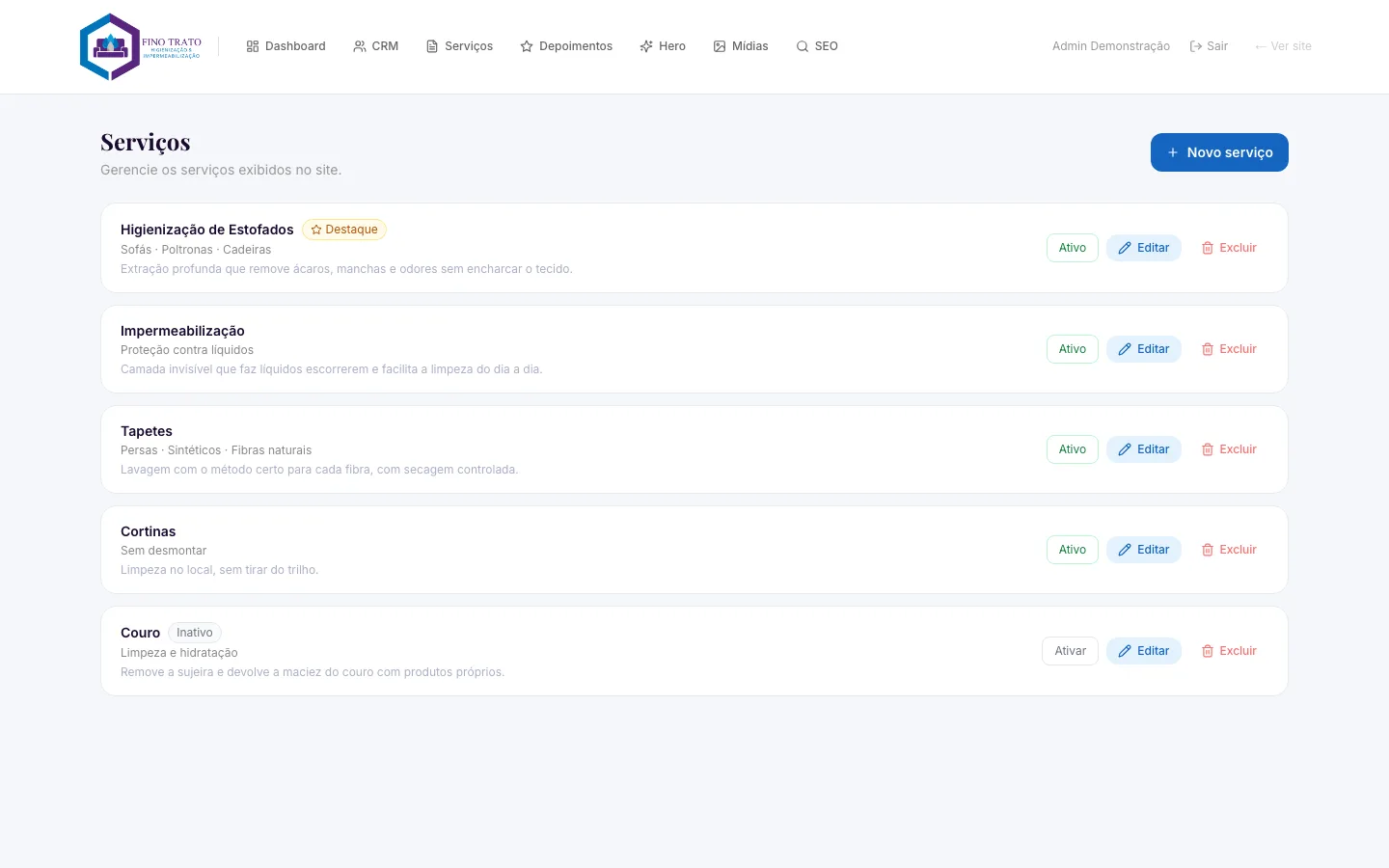
Task: Open Depoimentos in the navigation
Action: (566, 46)
